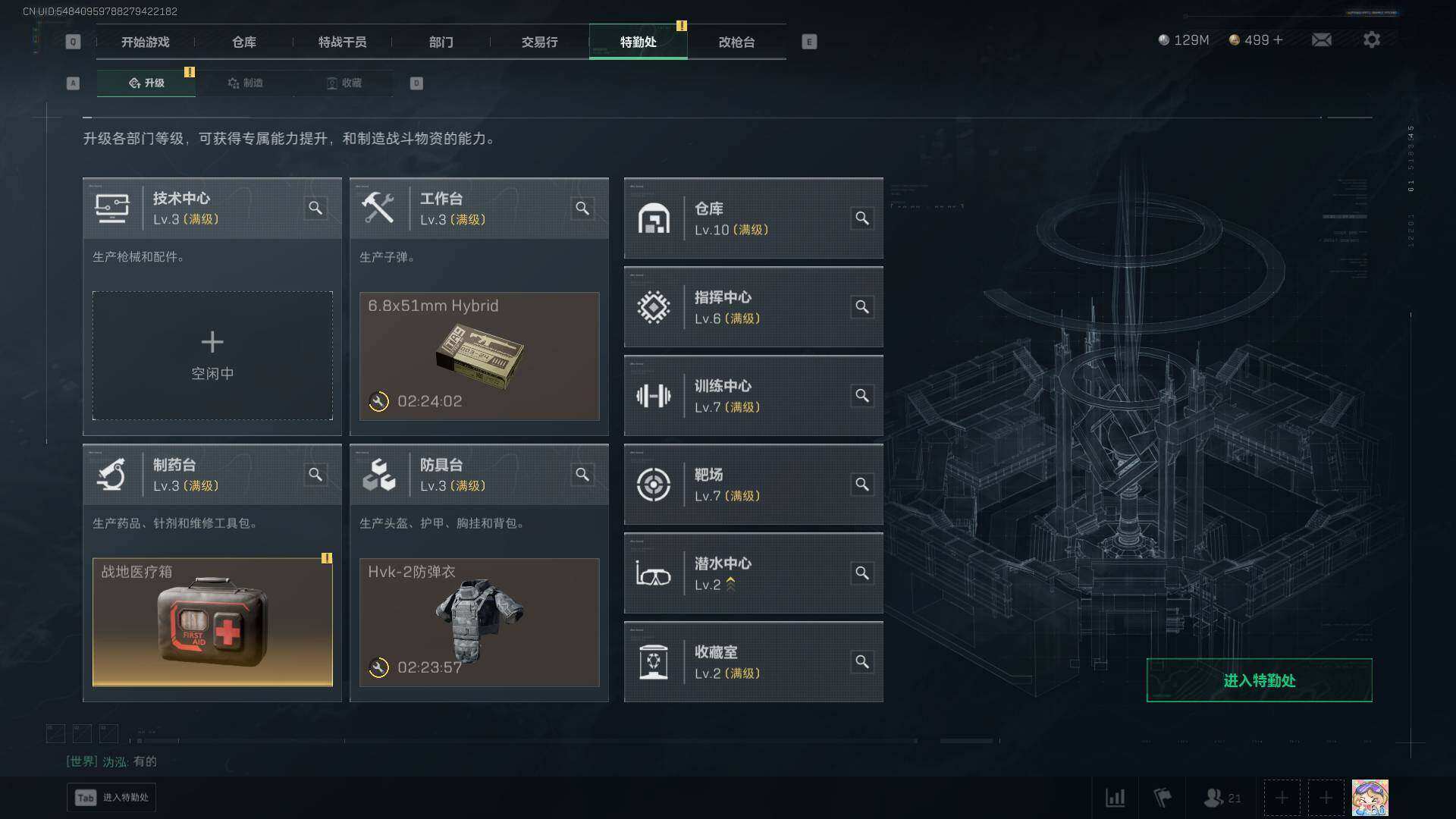Inspect 仓库 Lv.10 with the magnifier icon
The width and height of the screenshot is (1456, 819).
tap(862, 218)
